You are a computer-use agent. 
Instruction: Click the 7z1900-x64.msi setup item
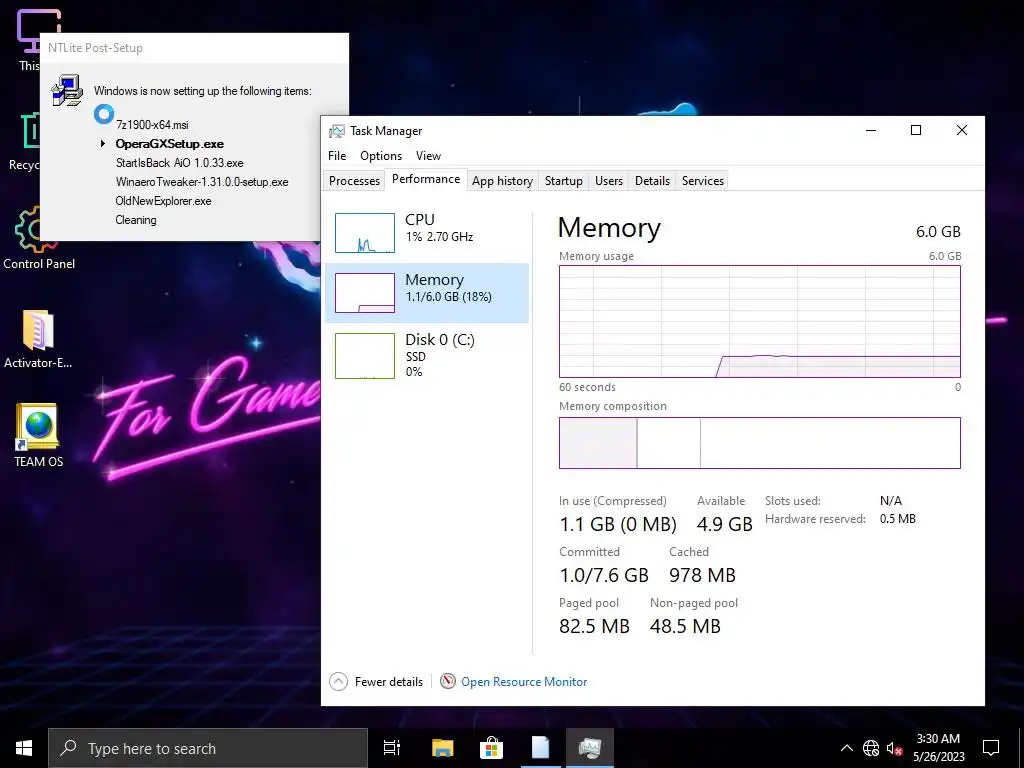152,125
